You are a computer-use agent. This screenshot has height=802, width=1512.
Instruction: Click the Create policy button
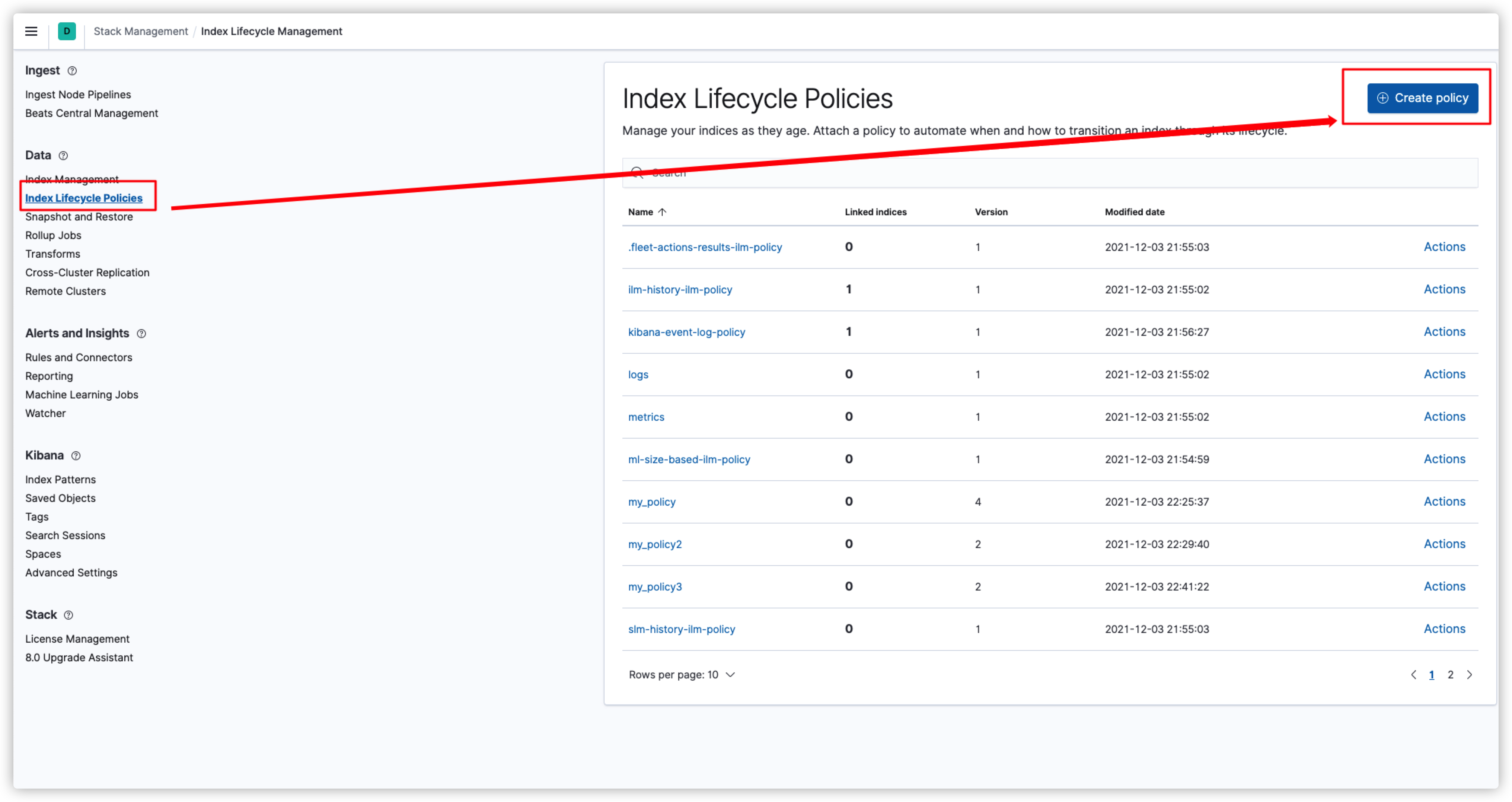pyautogui.click(x=1422, y=98)
